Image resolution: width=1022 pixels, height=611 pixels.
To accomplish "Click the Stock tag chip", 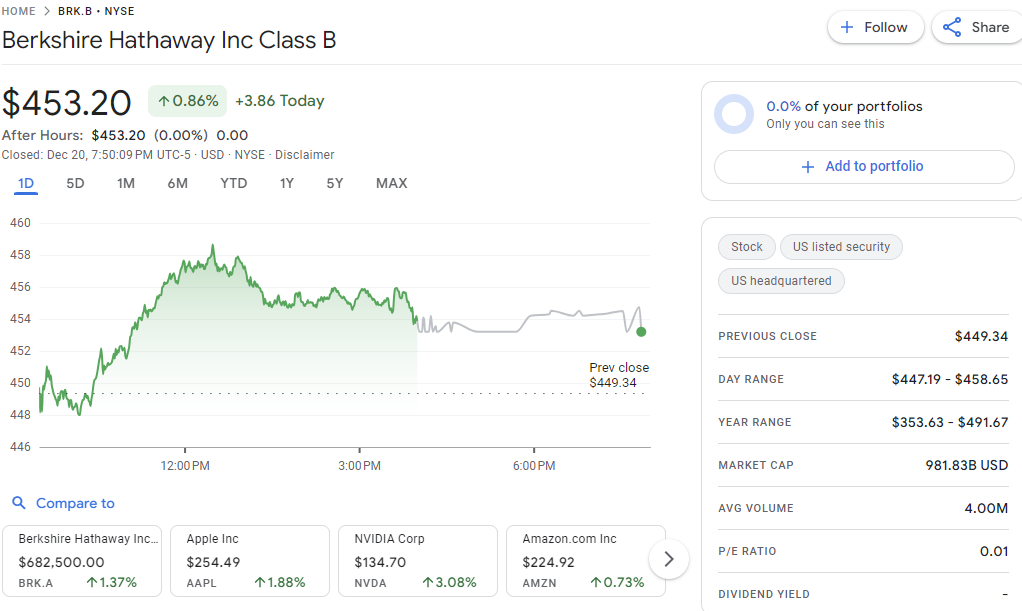I will (747, 246).
